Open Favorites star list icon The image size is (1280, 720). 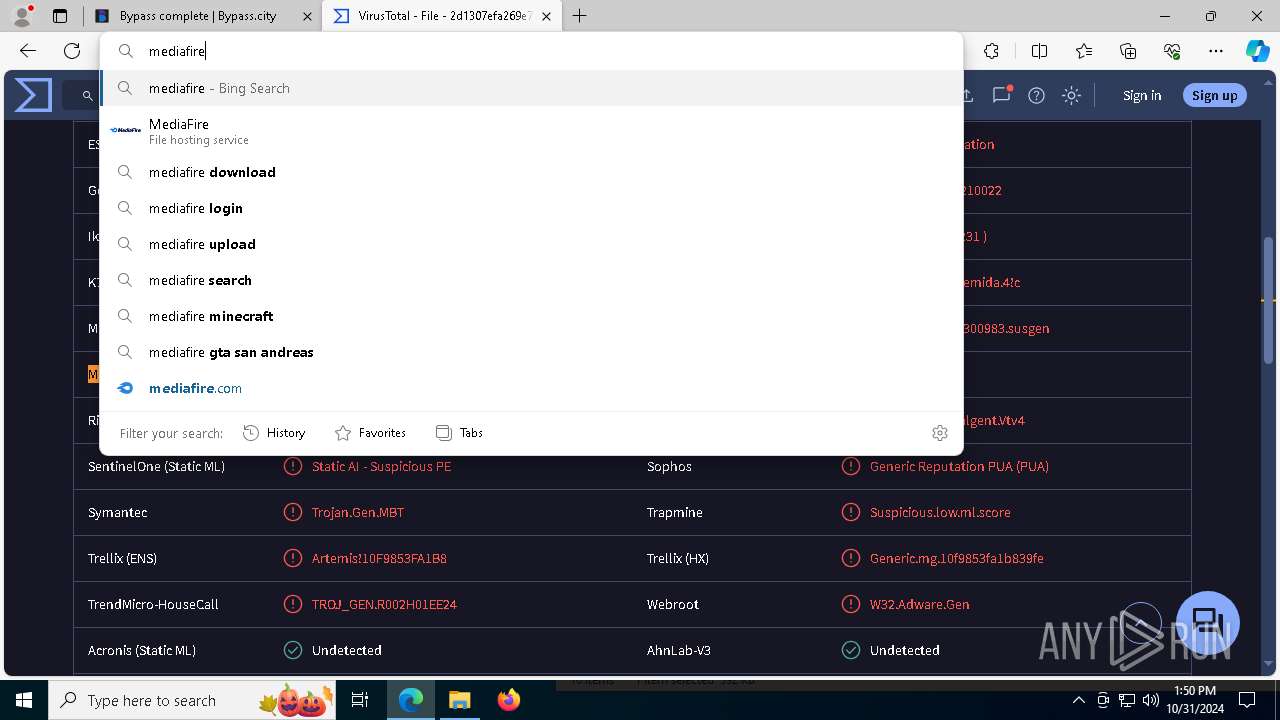1084,51
